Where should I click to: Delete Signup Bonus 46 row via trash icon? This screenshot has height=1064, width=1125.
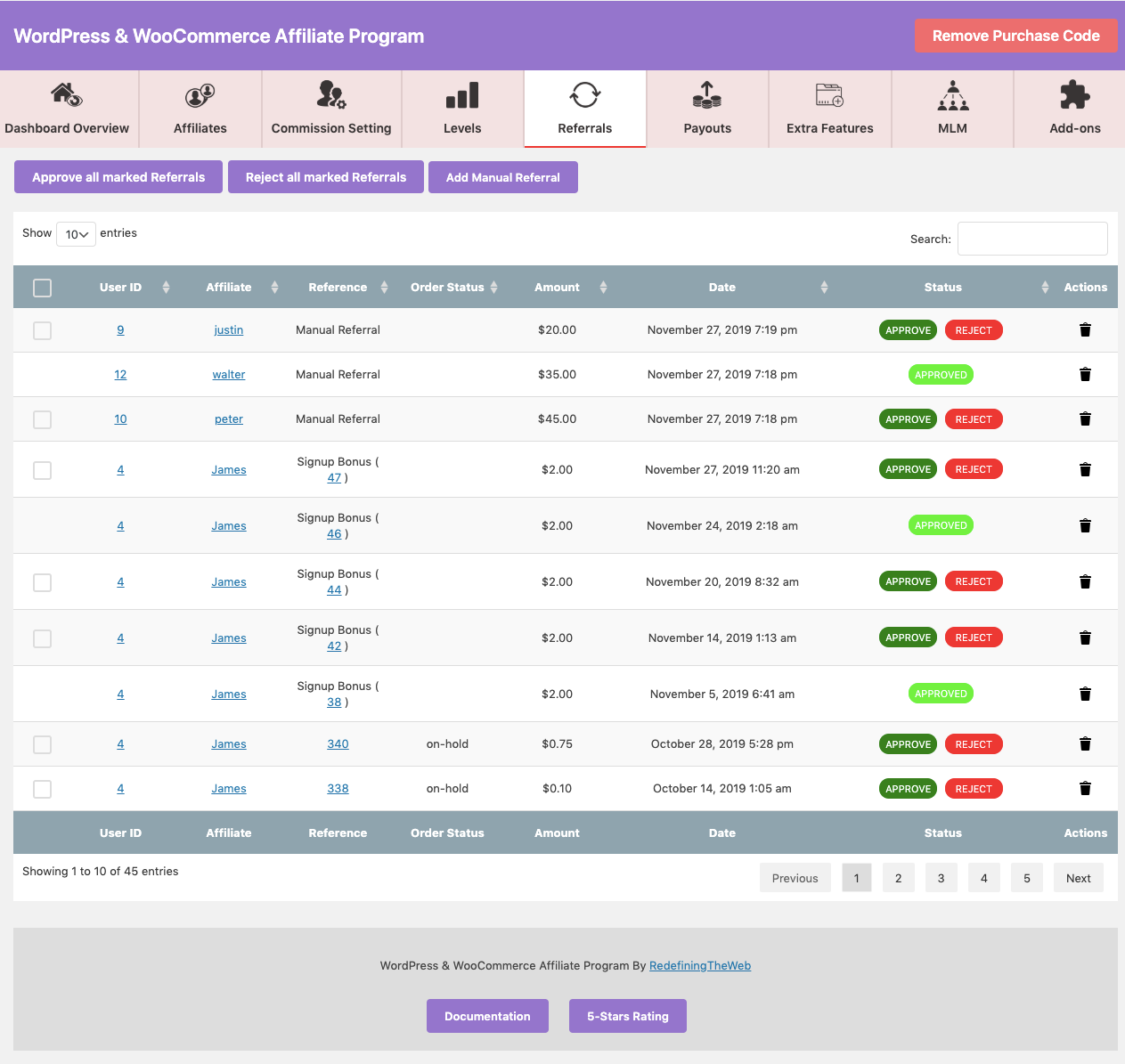(x=1085, y=525)
